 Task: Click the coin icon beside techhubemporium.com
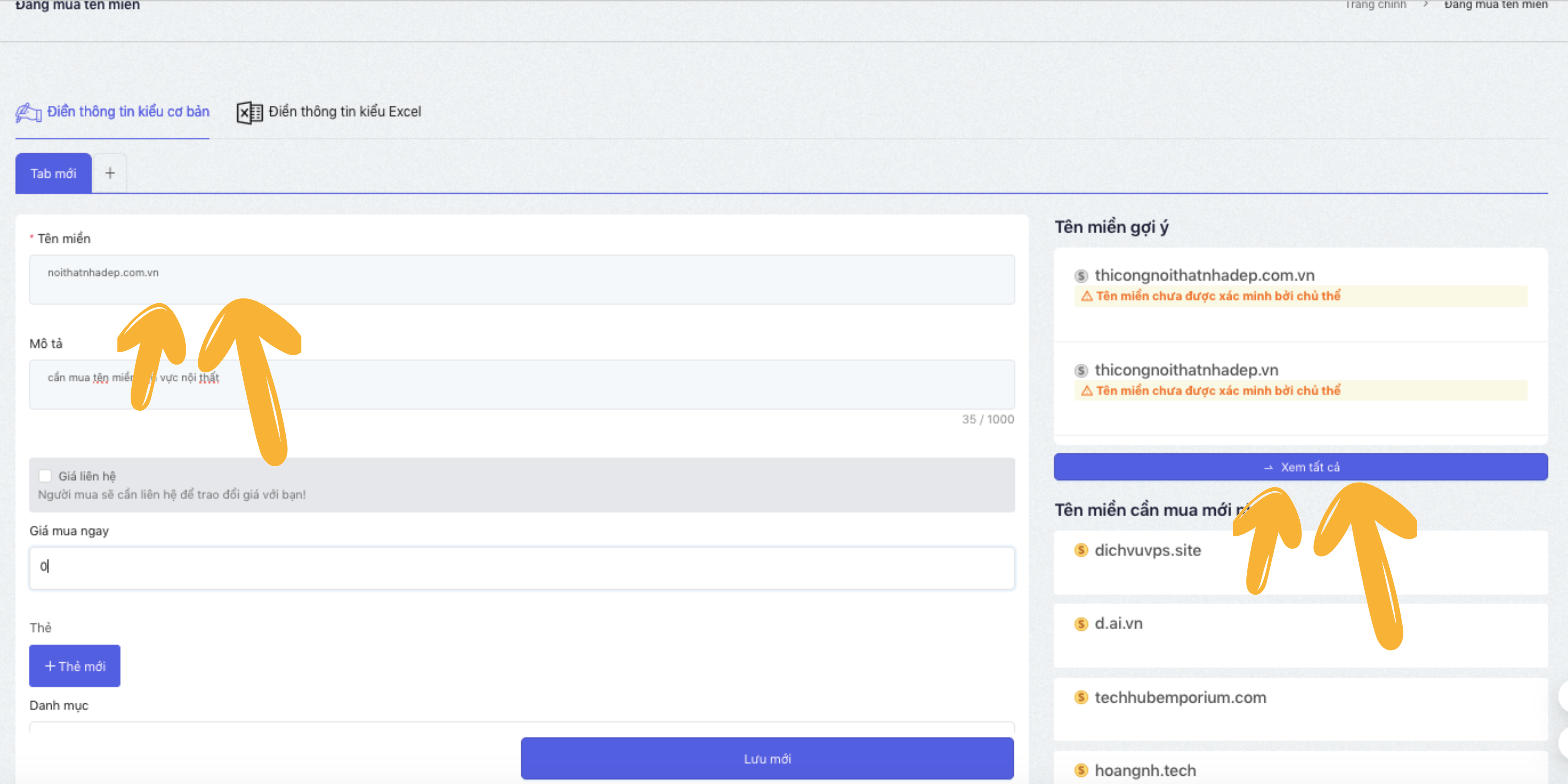[1081, 698]
